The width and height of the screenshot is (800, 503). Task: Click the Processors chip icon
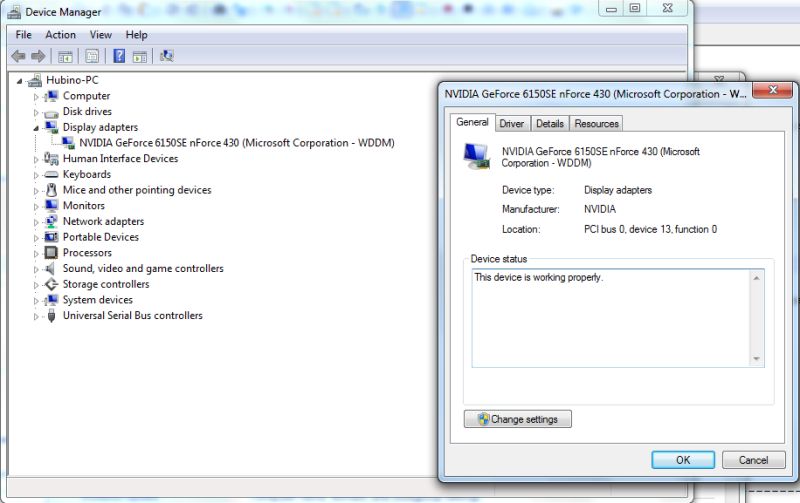(x=51, y=253)
